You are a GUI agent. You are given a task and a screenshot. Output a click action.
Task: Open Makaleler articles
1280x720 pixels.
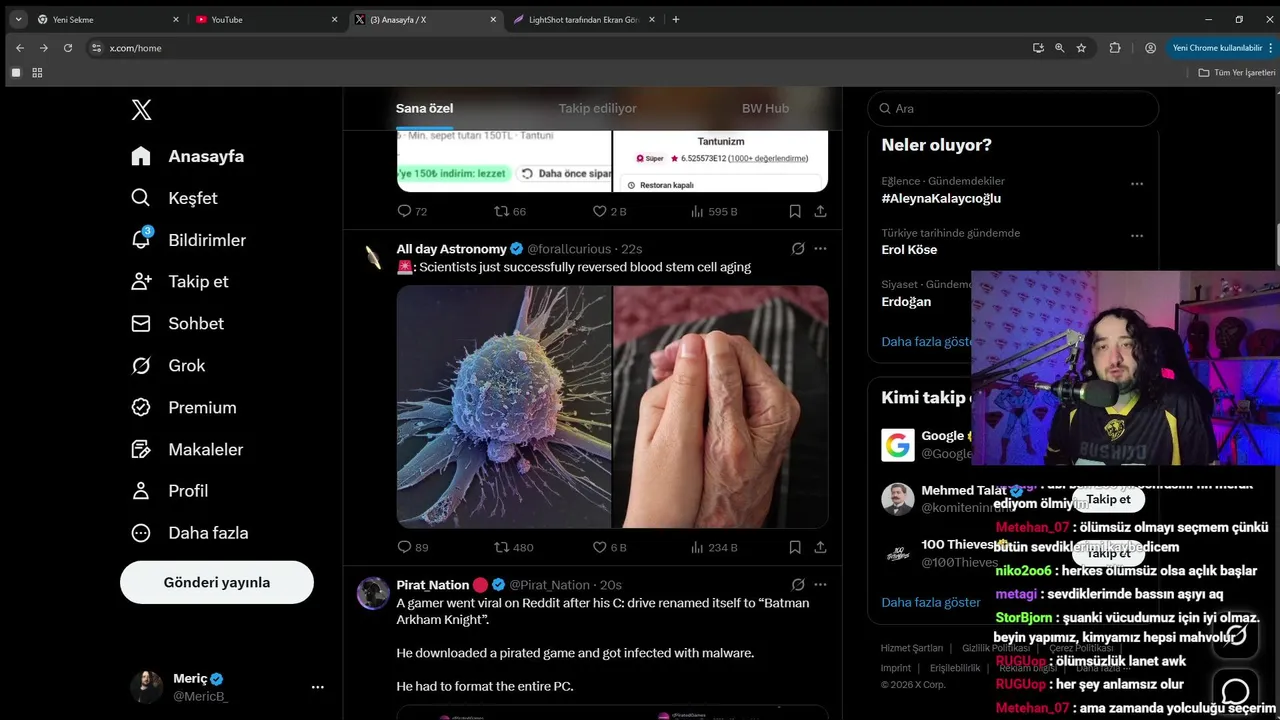pos(187,449)
